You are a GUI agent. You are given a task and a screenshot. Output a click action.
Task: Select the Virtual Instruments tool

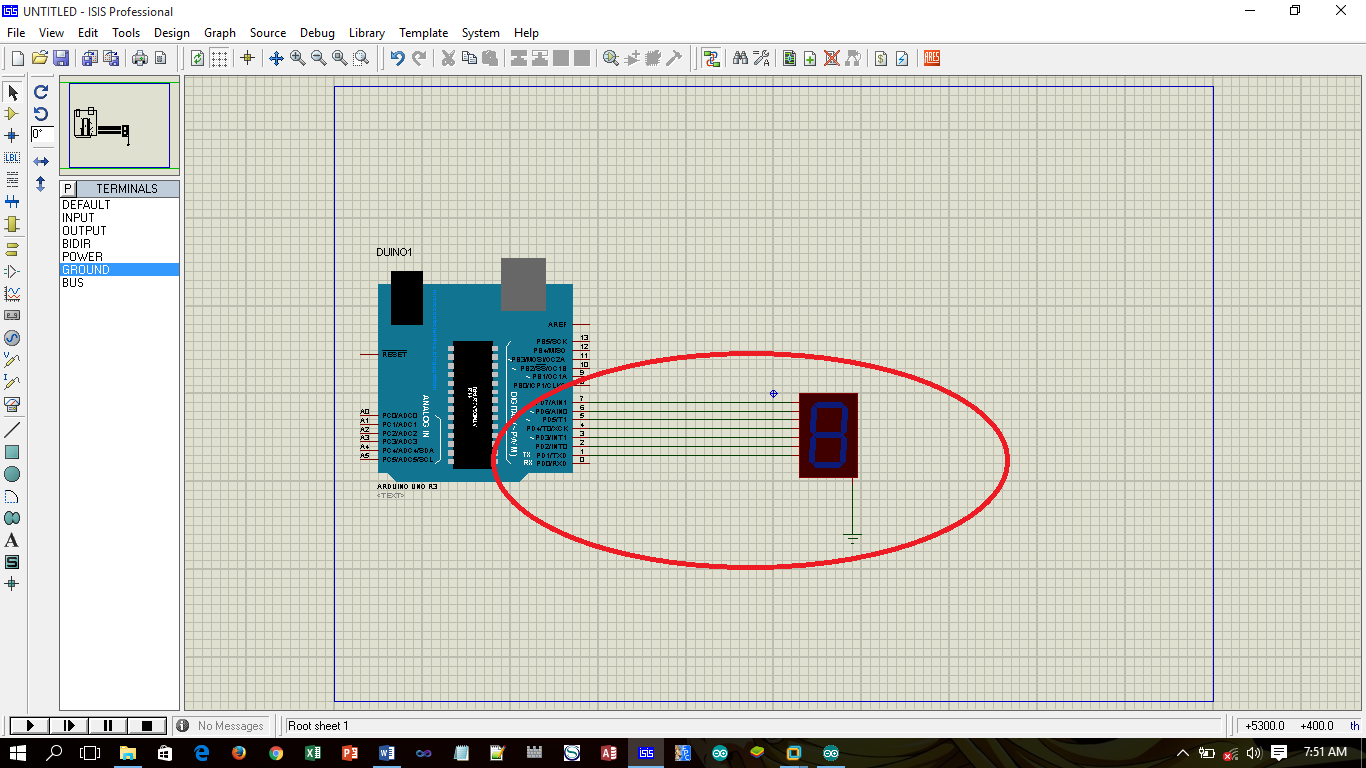click(x=12, y=403)
